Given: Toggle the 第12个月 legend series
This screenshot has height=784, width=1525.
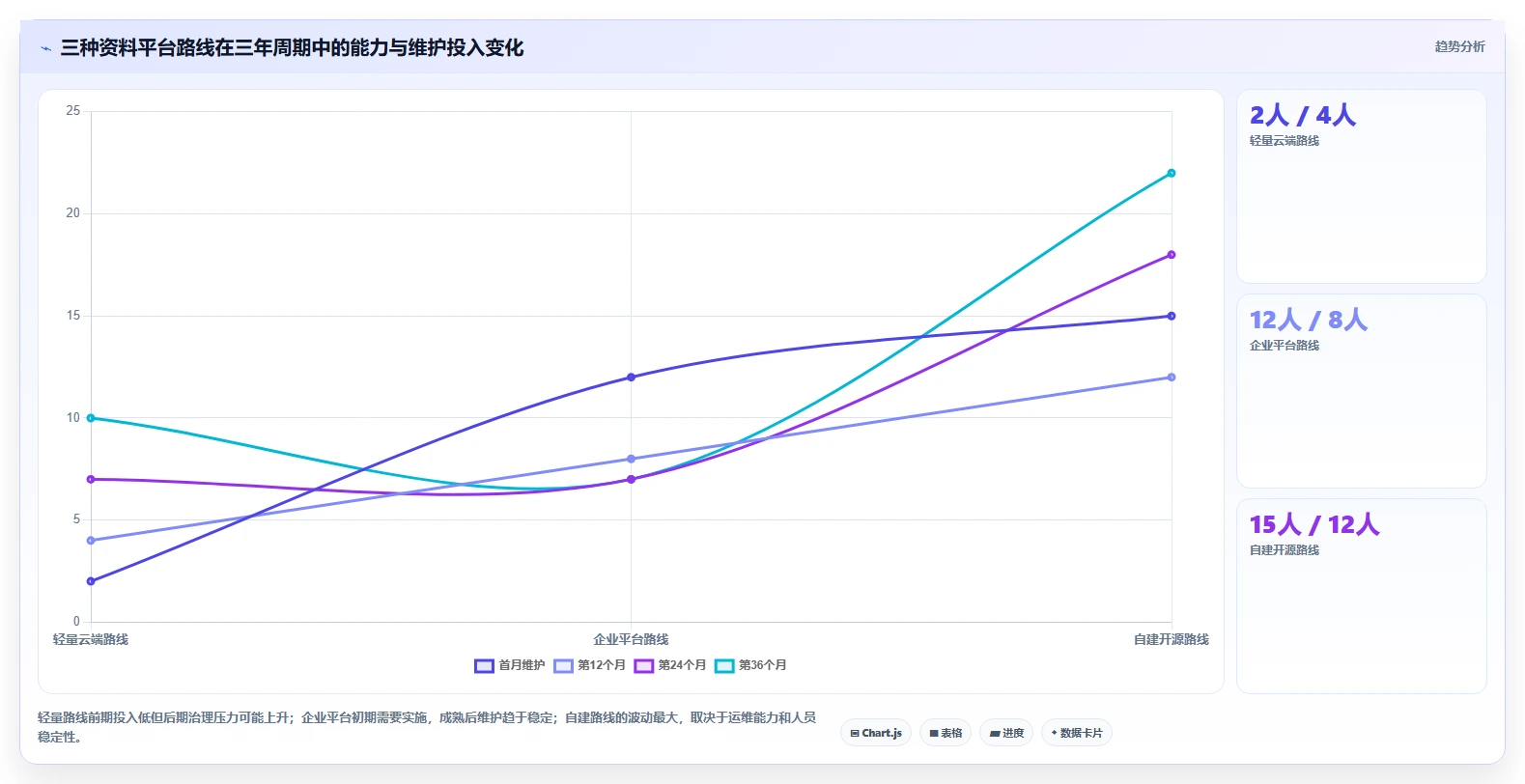Looking at the screenshot, I should tap(590, 665).
